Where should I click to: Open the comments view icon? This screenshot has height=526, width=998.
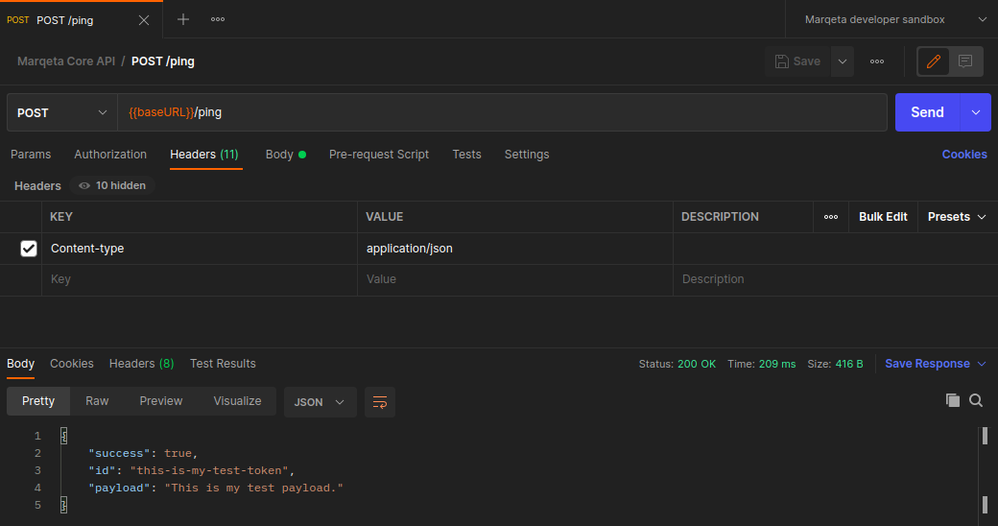coord(965,61)
